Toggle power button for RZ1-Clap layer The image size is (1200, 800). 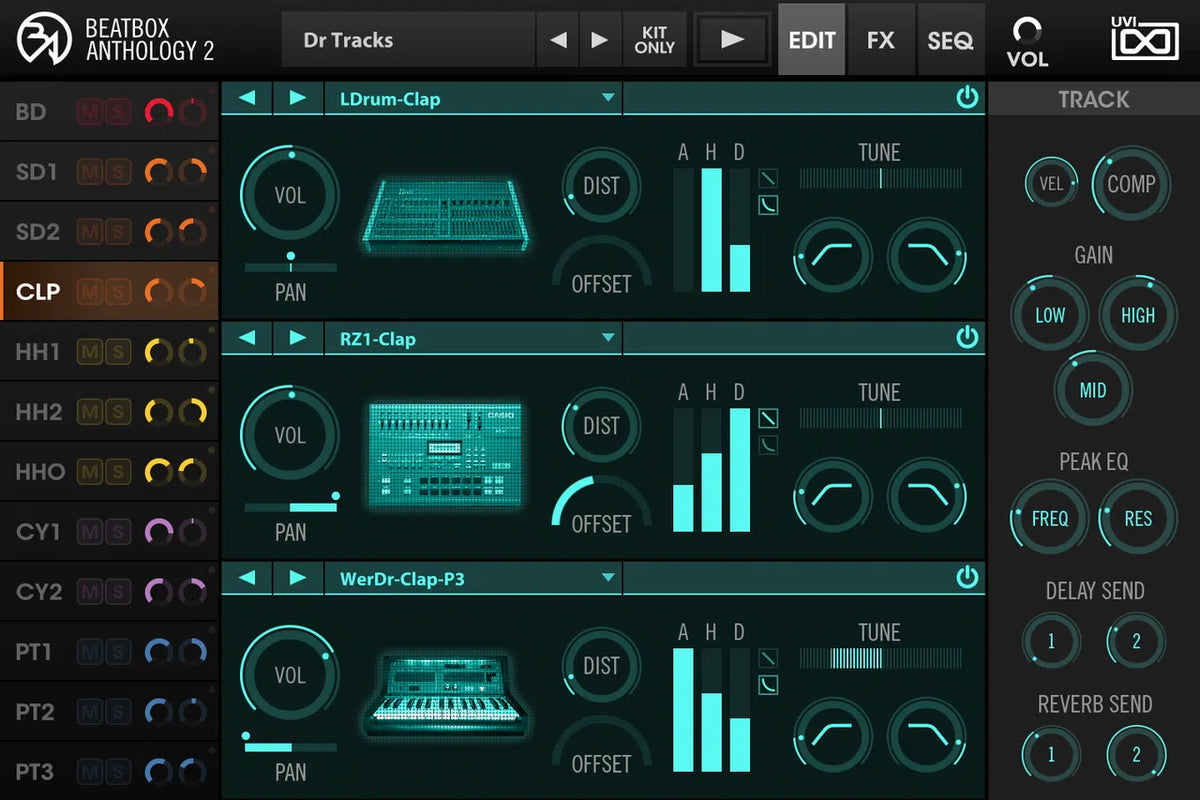pos(966,338)
